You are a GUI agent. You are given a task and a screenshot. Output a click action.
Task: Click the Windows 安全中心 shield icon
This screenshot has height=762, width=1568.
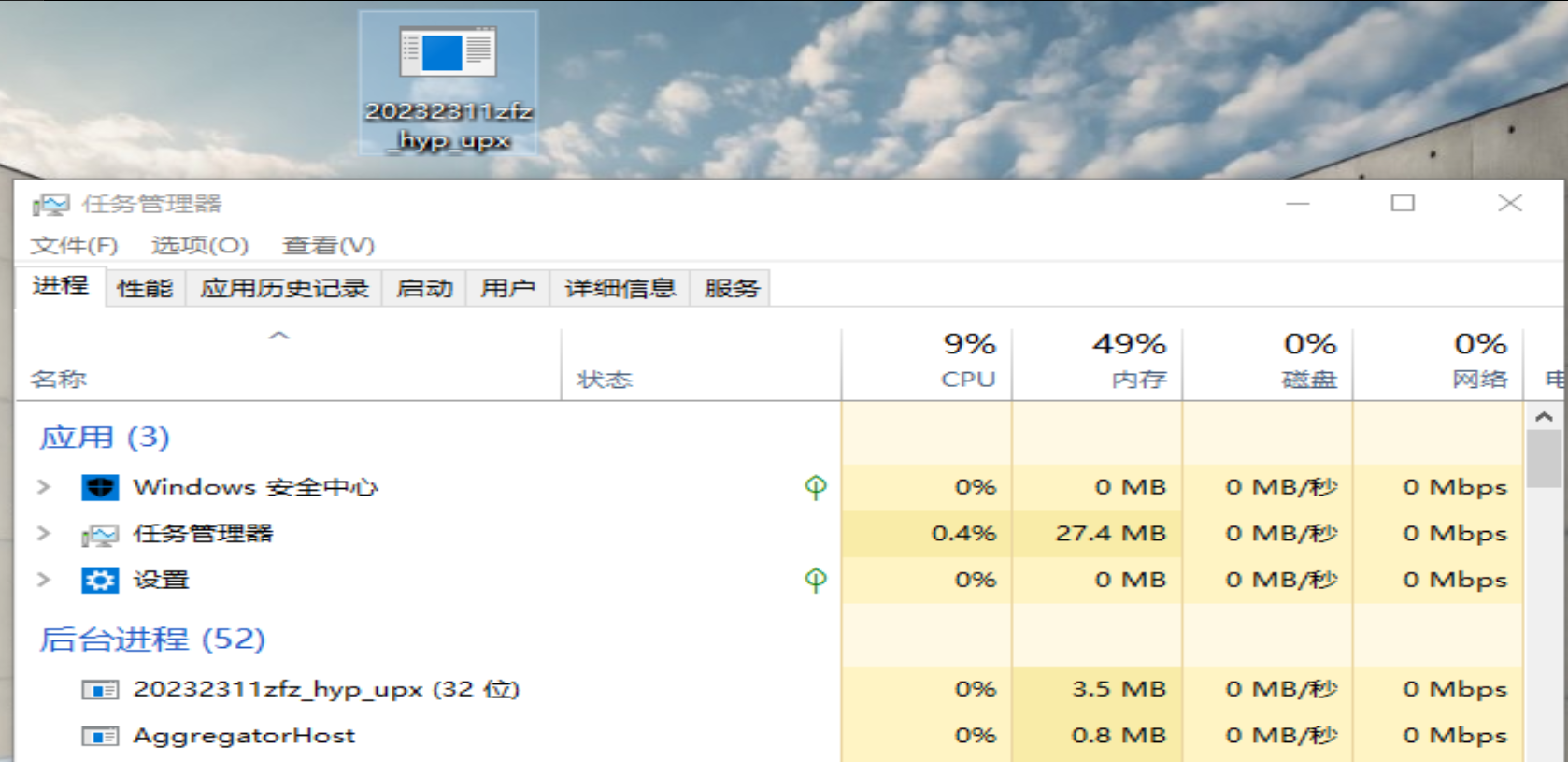[100, 487]
